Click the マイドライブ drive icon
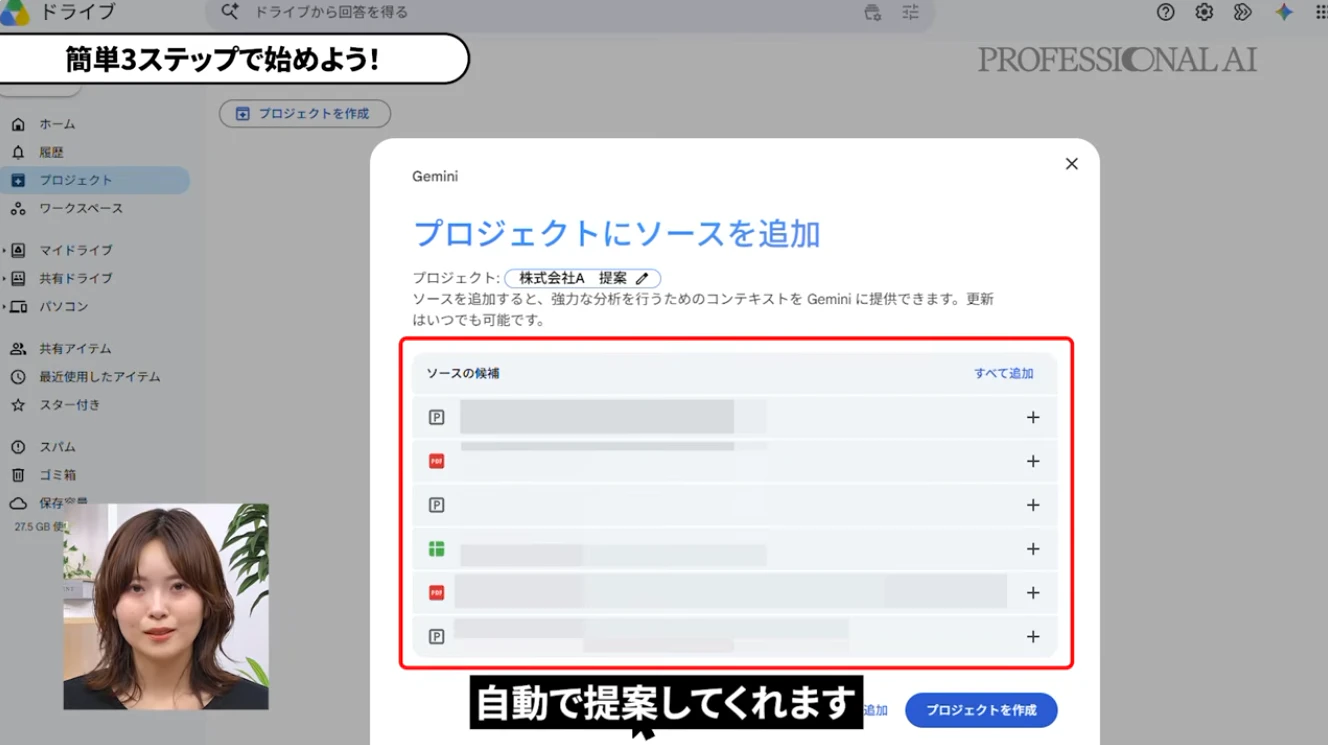Viewport: 1328px width, 745px height. [x=18, y=250]
